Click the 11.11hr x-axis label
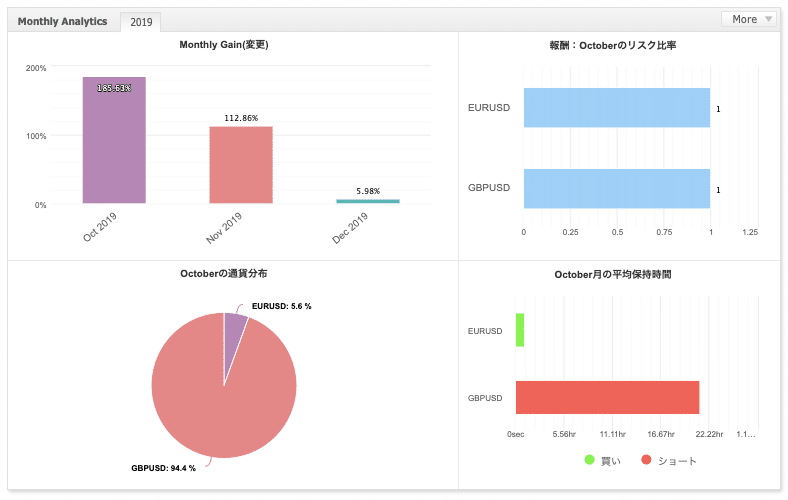The height and width of the screenshot is (500, 788). [x=613, y=434]
